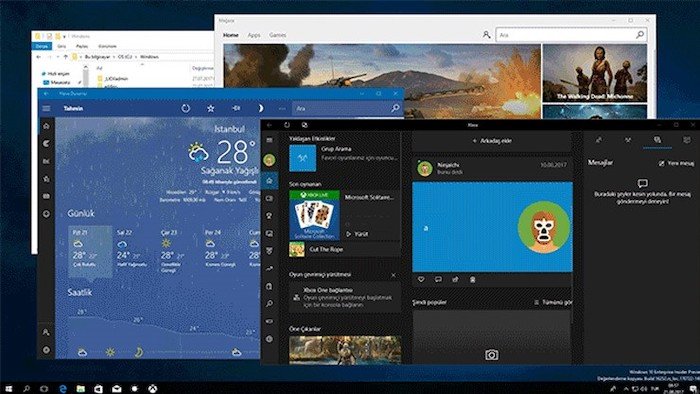Go back using Xbox title bar arrow
The height and width of the screenshot is (394, 700).
pyautogui.click(x=269, y=125)
